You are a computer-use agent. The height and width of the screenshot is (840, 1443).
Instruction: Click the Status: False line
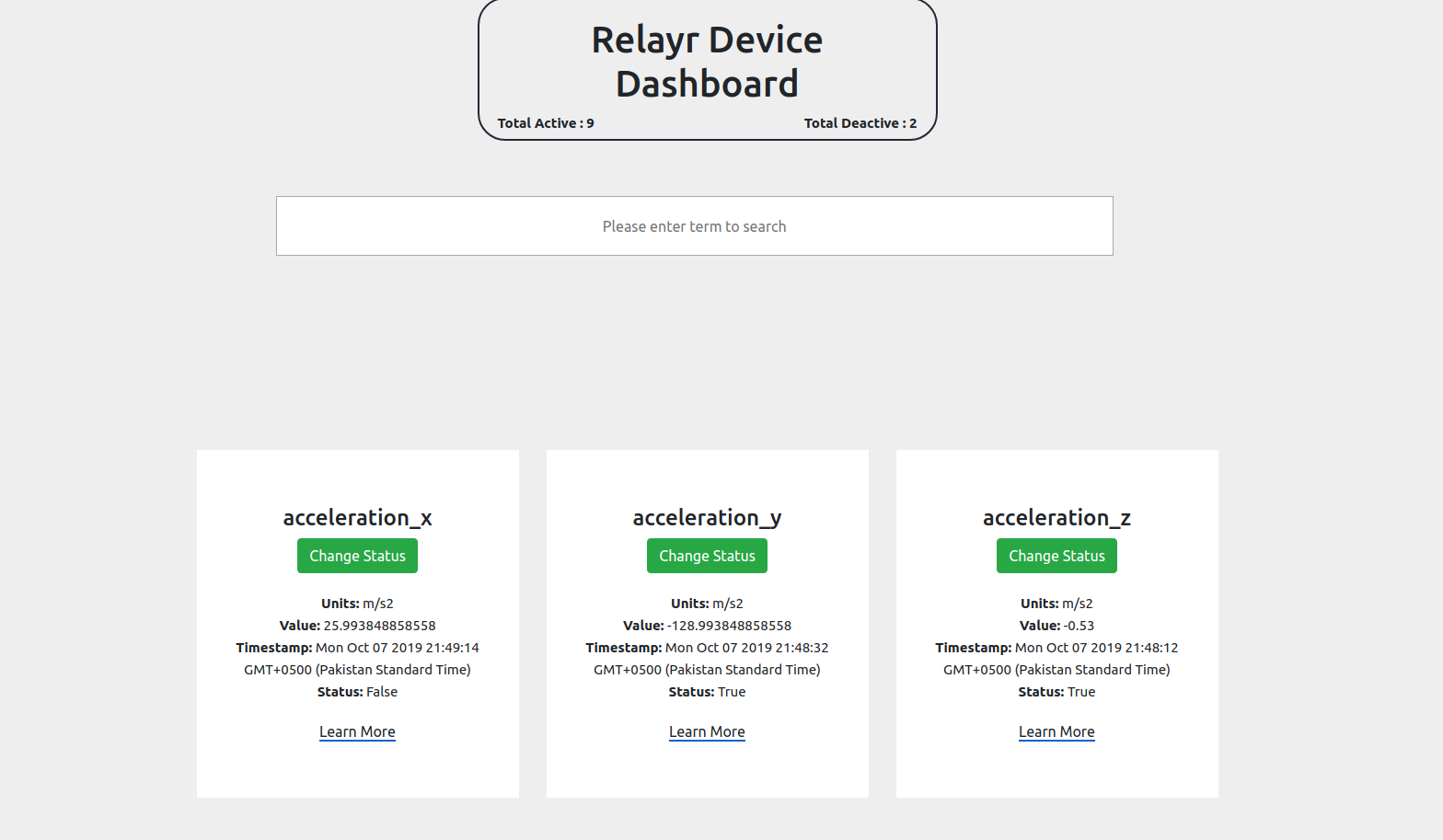point(357,692)
